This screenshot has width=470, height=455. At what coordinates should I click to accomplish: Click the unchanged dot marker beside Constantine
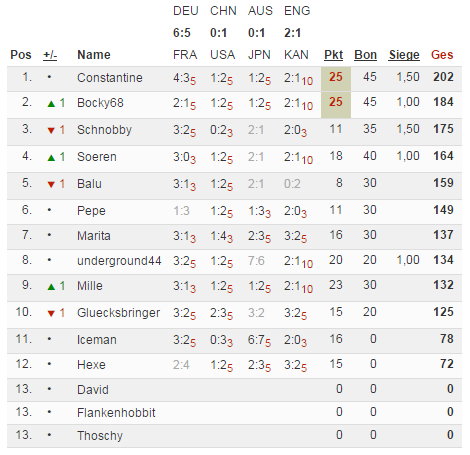pyautogui.click(x=49, y=77)
